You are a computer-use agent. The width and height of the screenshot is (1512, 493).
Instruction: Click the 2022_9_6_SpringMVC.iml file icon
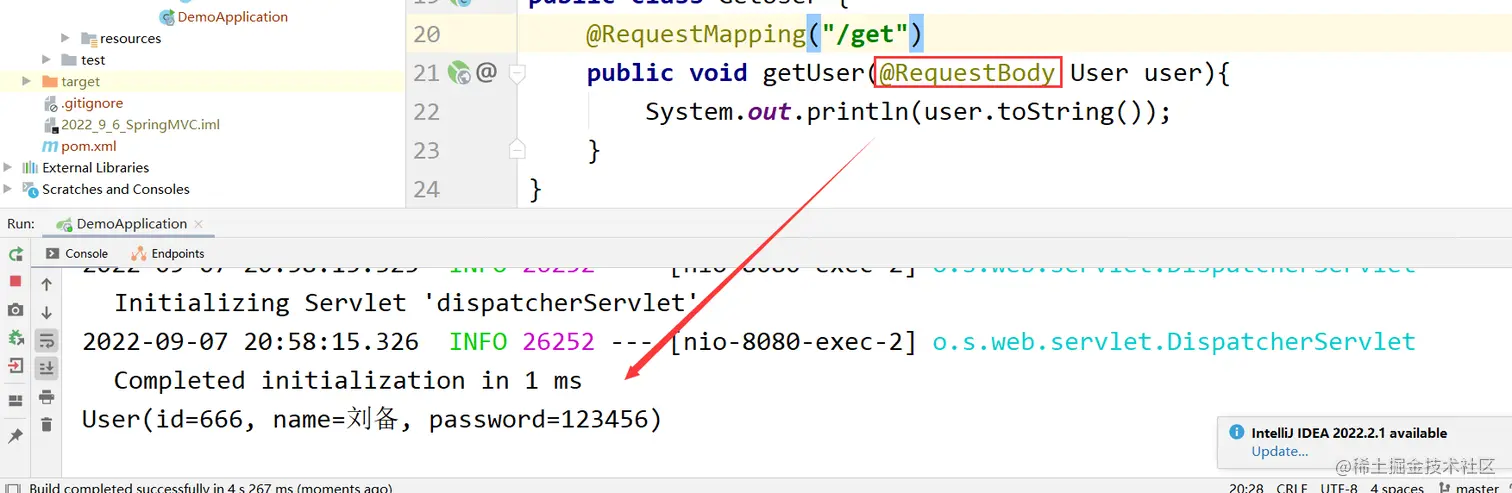tap(51, 125)
